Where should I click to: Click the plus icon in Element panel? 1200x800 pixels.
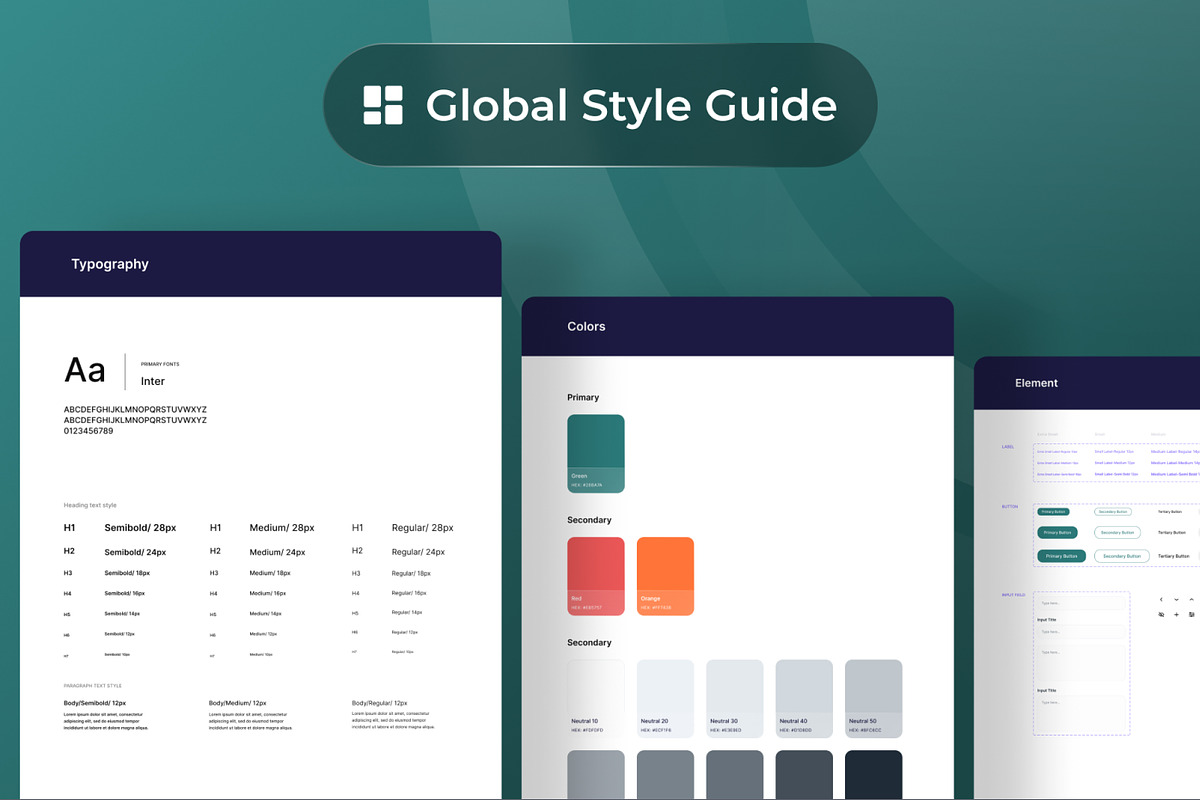pos(1176,614)
